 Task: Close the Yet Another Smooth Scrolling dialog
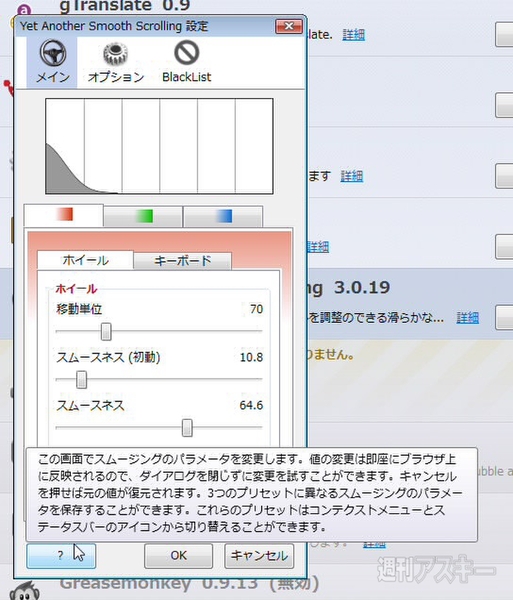pyautogui.click(x=289, y=26)
